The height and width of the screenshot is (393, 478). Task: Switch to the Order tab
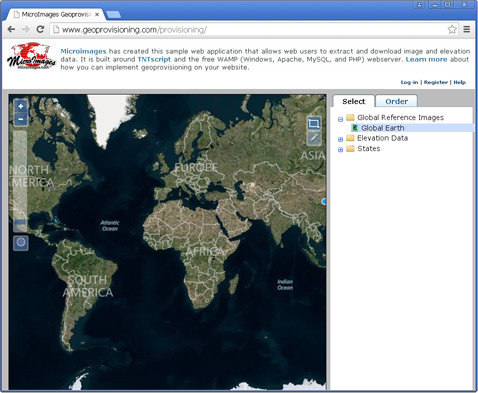pos(396,101)
